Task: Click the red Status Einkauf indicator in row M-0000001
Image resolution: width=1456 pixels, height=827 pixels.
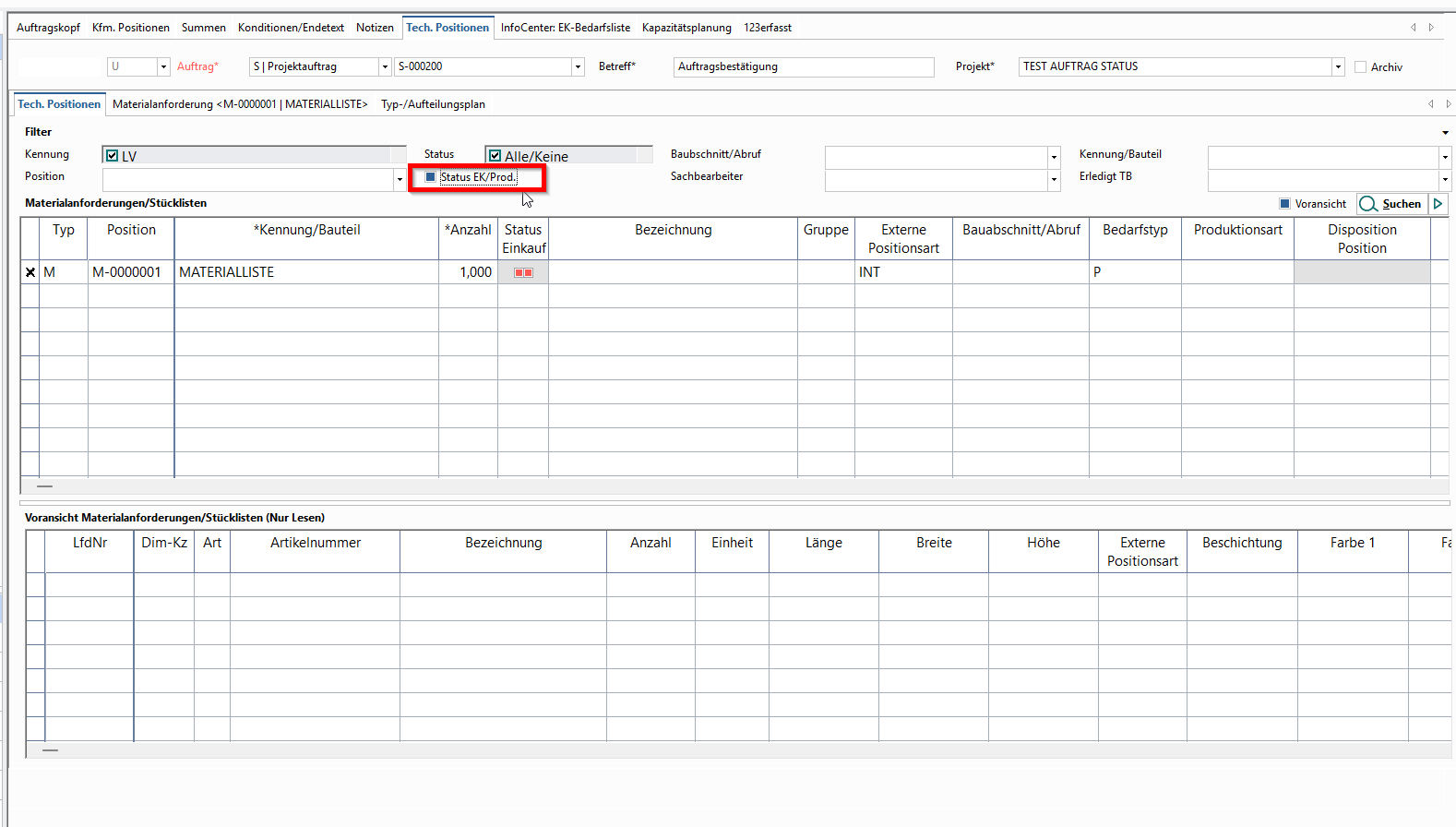Action: pyautogui.click(x=523, y=272)
